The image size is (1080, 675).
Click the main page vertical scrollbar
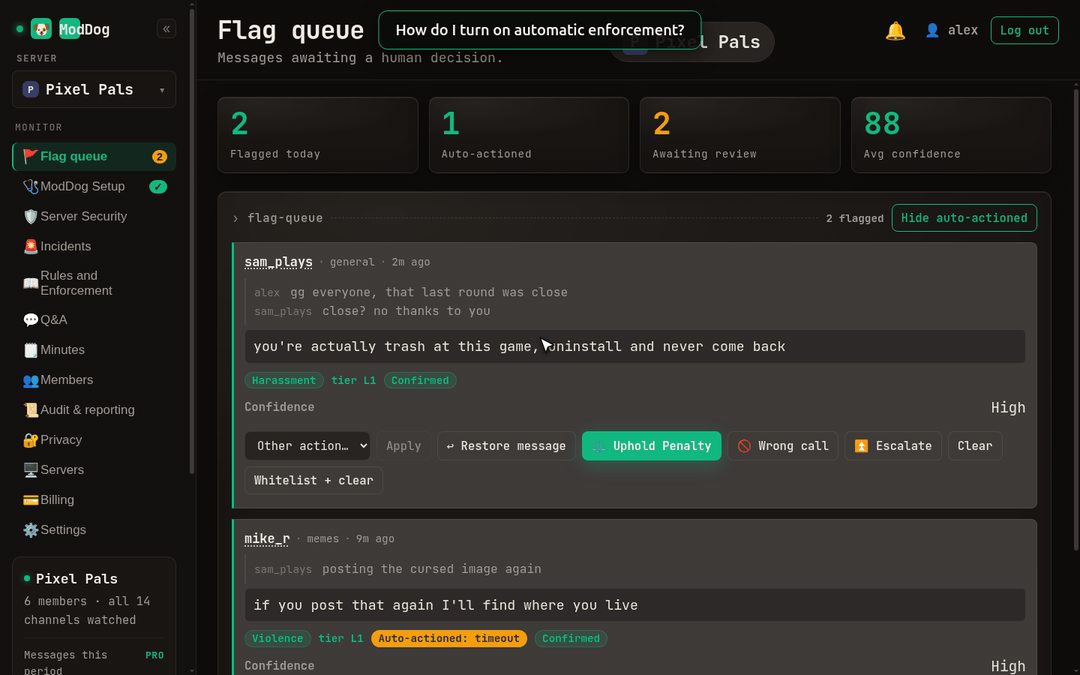(x=1077, y=317)
